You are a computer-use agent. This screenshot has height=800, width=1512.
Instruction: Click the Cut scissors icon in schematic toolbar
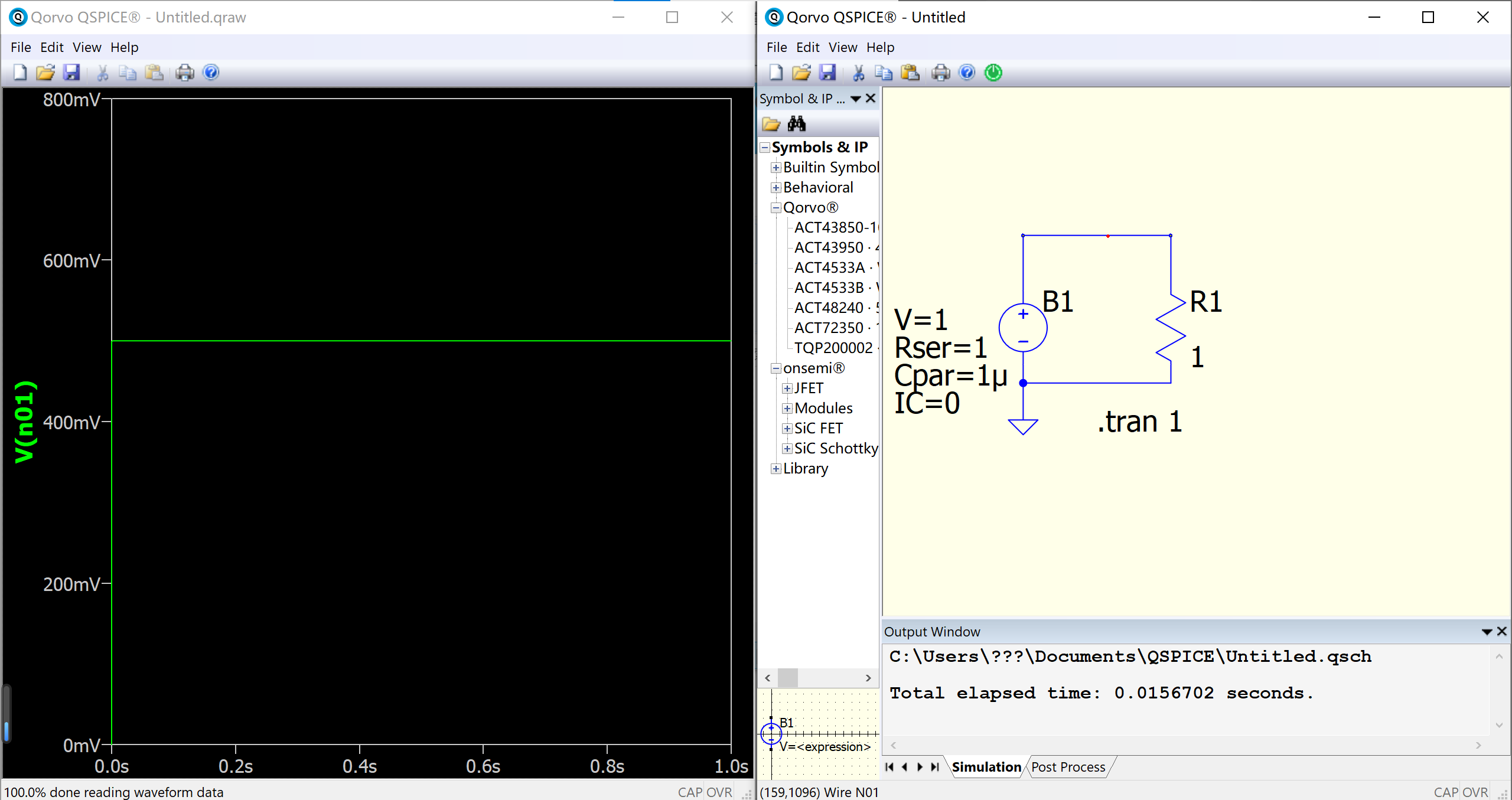pyautogui.click(x=858, y=73)
